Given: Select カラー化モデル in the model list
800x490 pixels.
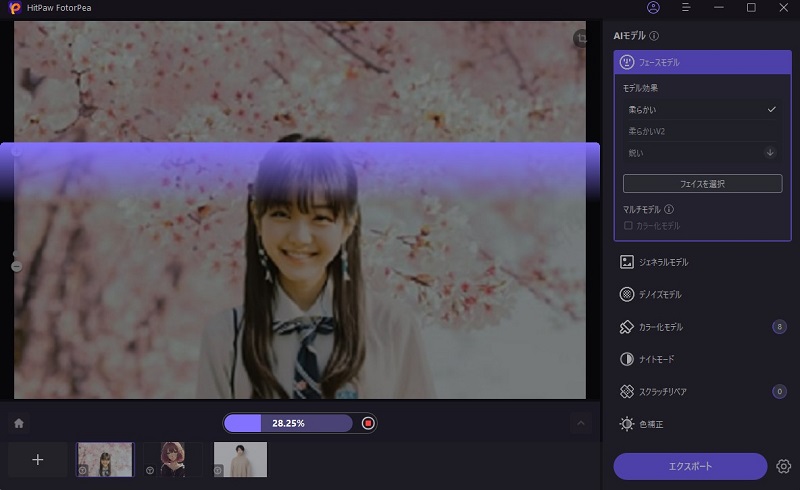Looking at the screenshot, I should click(703, 327).
